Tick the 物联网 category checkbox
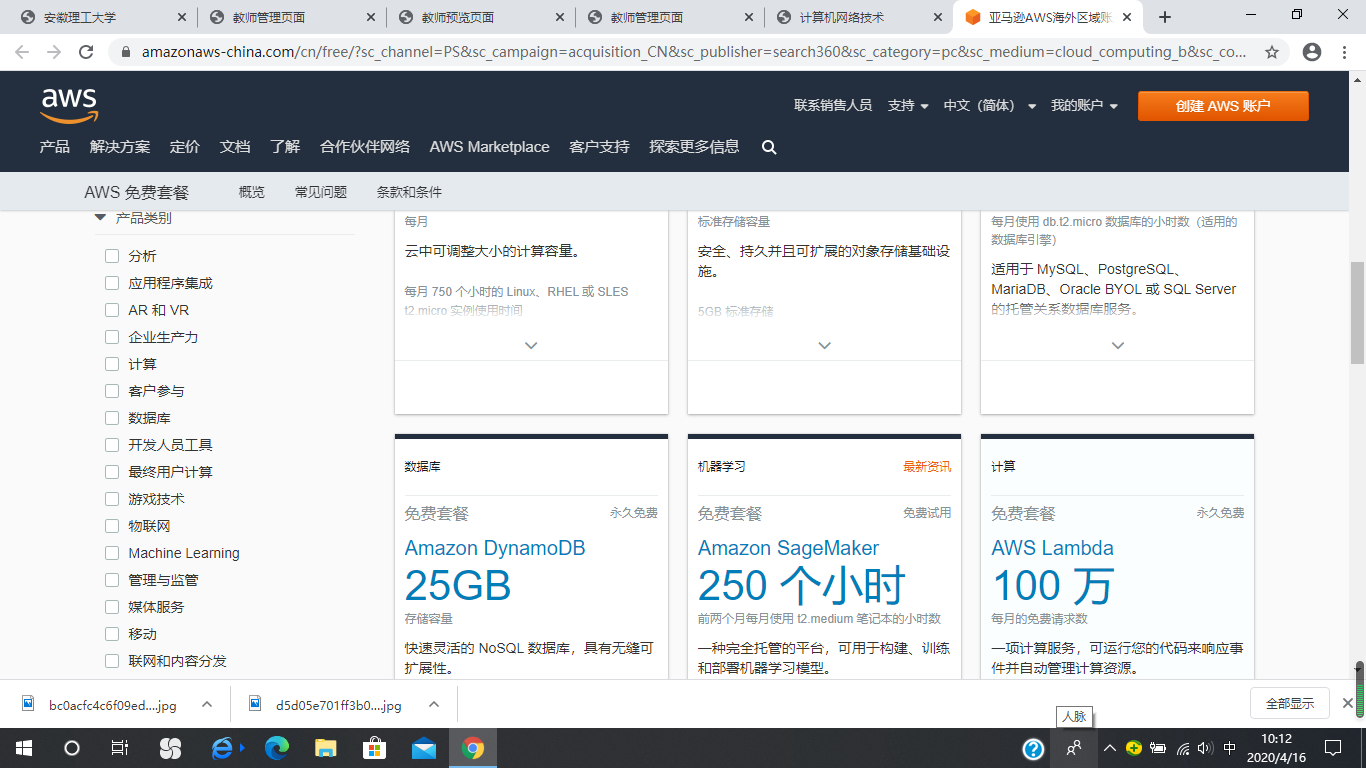This screenshot has height=768, width=1366. pyautogui.click(x=112, y=526)
